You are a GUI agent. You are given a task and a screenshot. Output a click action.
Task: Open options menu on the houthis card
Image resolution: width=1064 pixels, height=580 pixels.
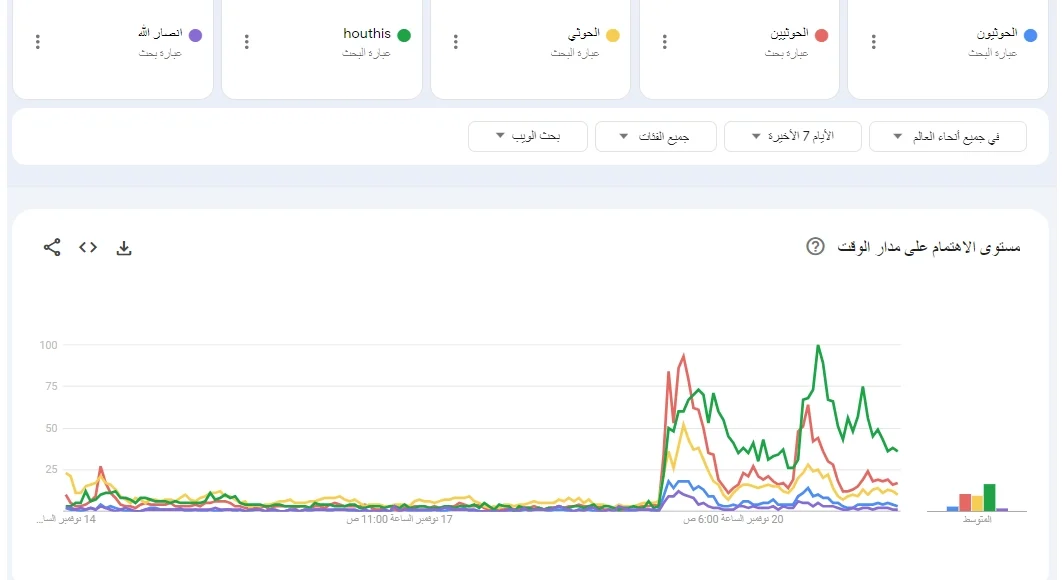point(246,41)
